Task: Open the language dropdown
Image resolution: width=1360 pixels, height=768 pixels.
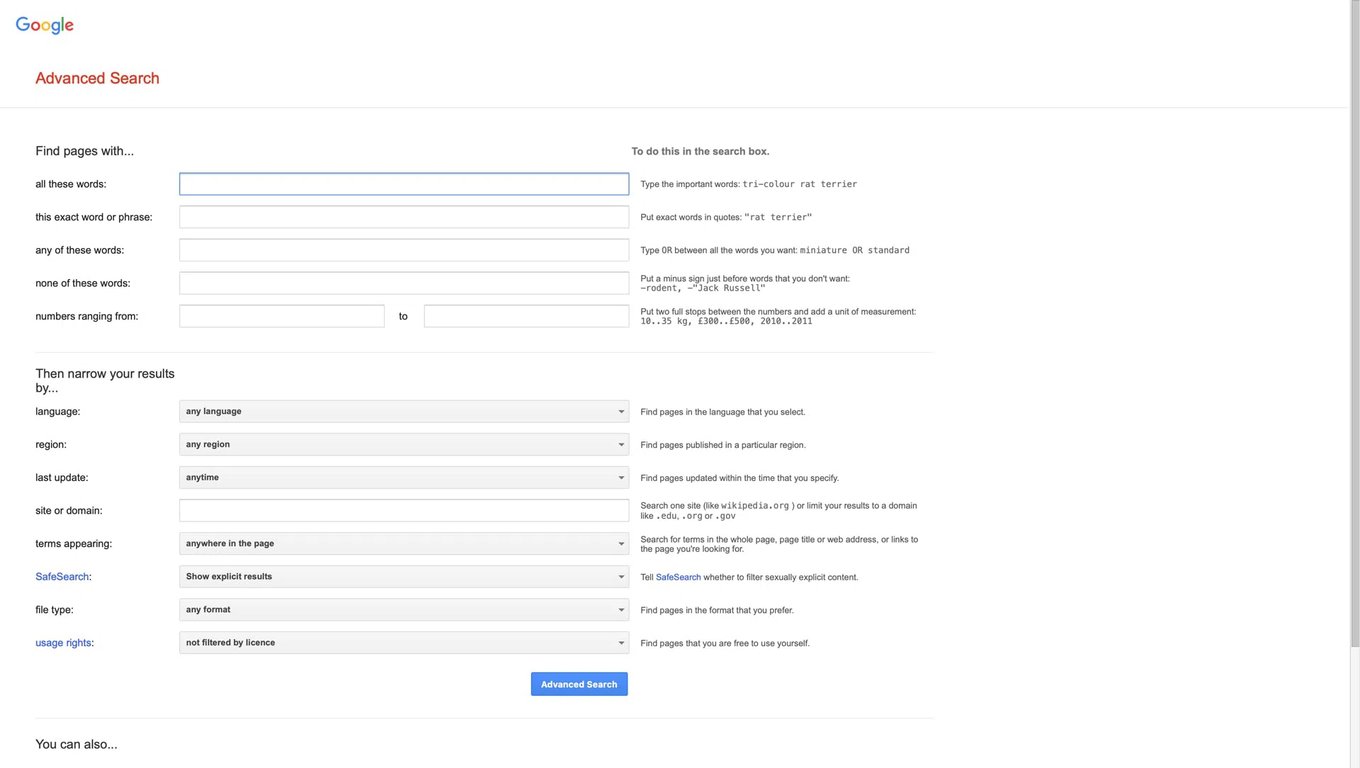Action: point(404,411)
